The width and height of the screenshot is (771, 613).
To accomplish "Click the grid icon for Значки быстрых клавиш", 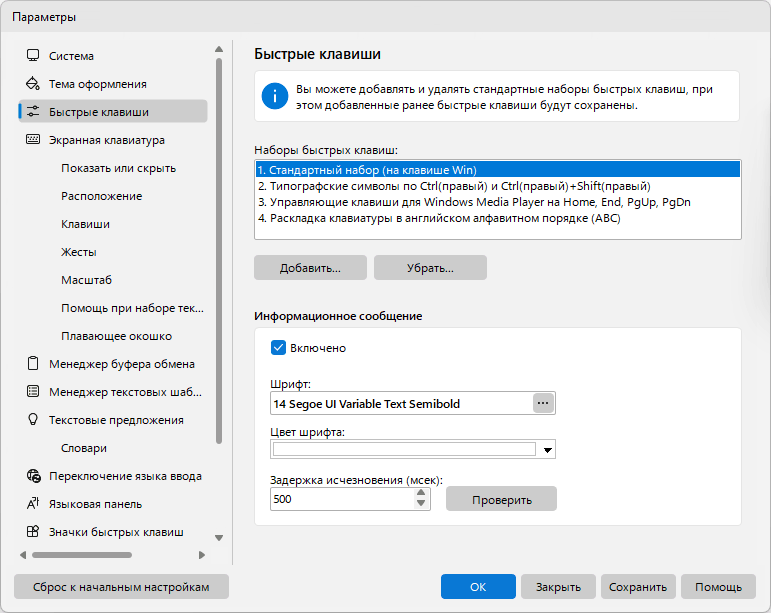I will pos(33,531).
